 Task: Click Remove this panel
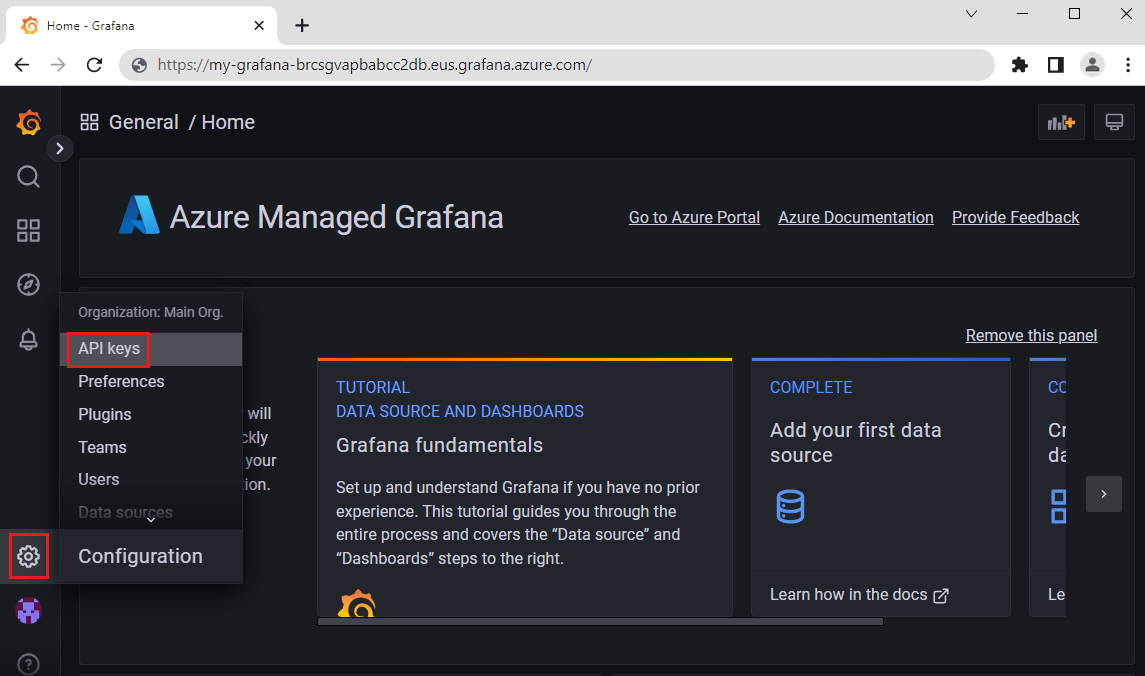(x=1031, y=335)
